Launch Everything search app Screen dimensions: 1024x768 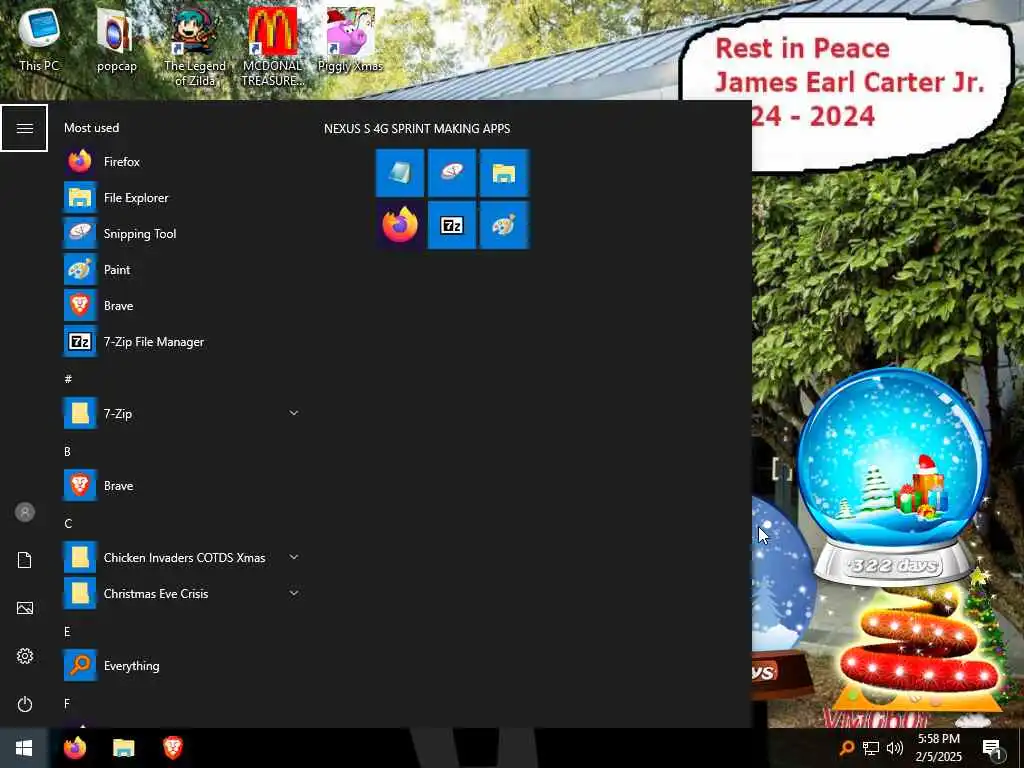click(x=183, y=665)
